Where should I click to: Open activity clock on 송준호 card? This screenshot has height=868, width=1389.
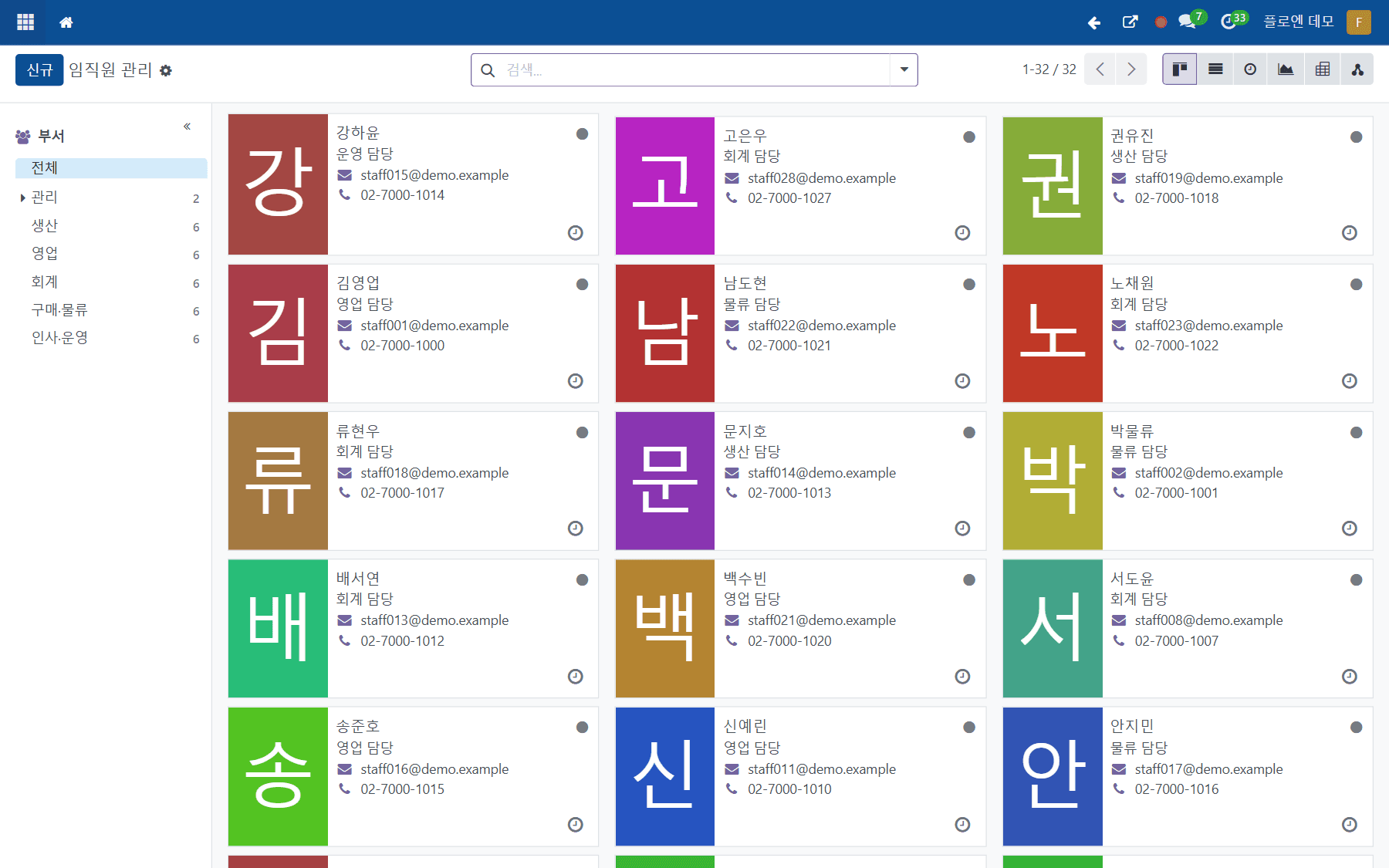point(576,825)
